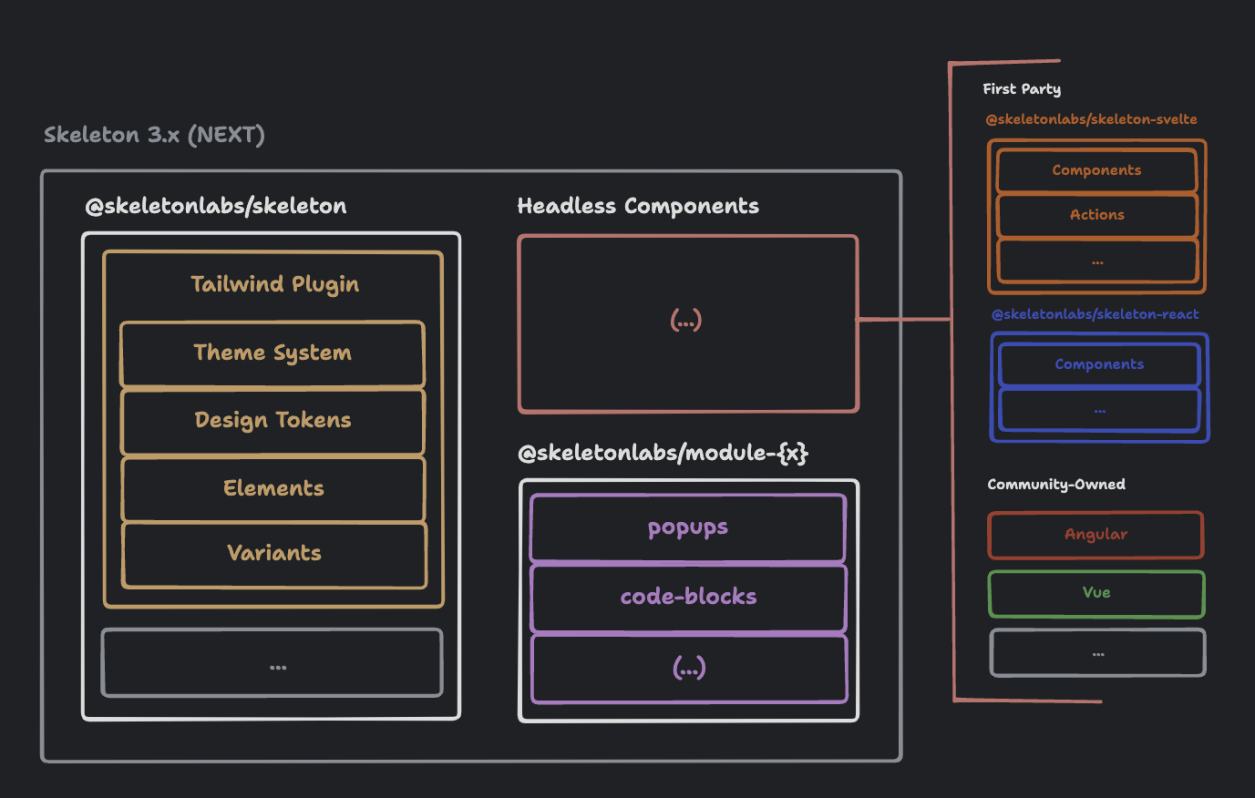
Task: Click the green Vue integration box
Action: coord(1095,593)
